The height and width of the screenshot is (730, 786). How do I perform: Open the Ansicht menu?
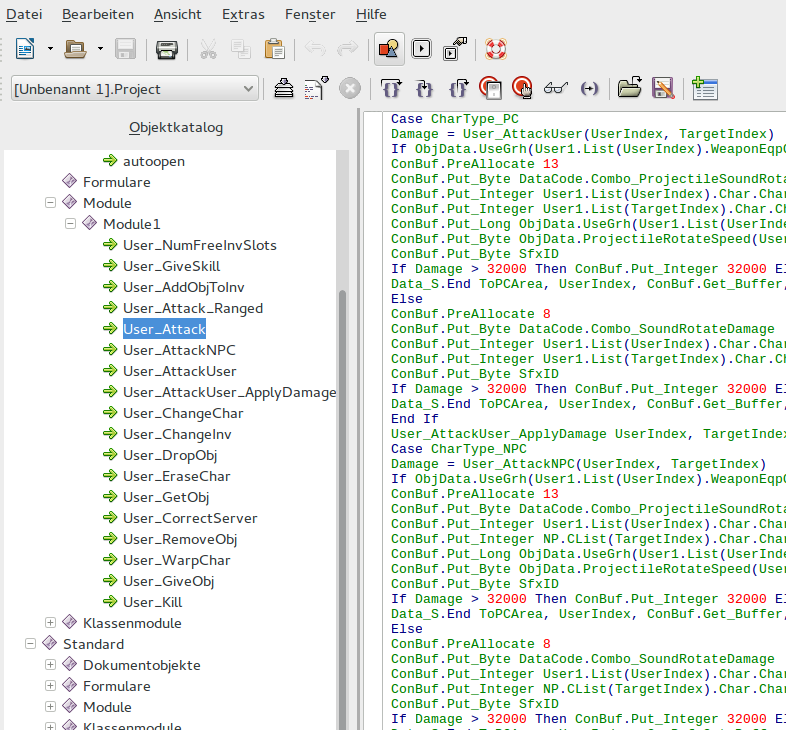tap(177, 15)
